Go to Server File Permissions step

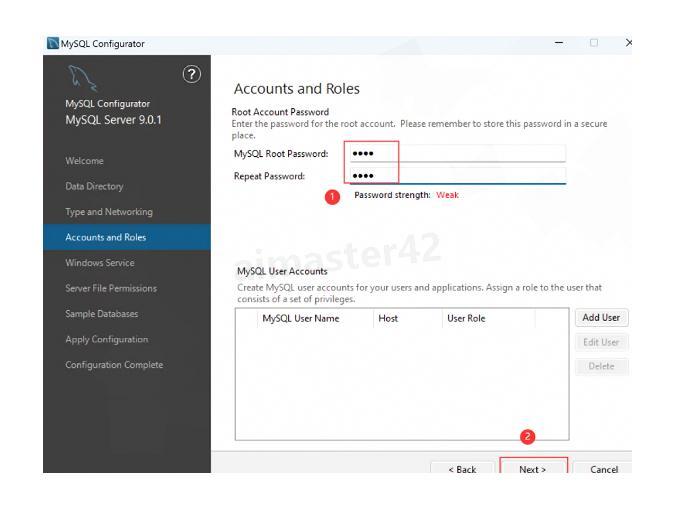click(x=111, y=288)
